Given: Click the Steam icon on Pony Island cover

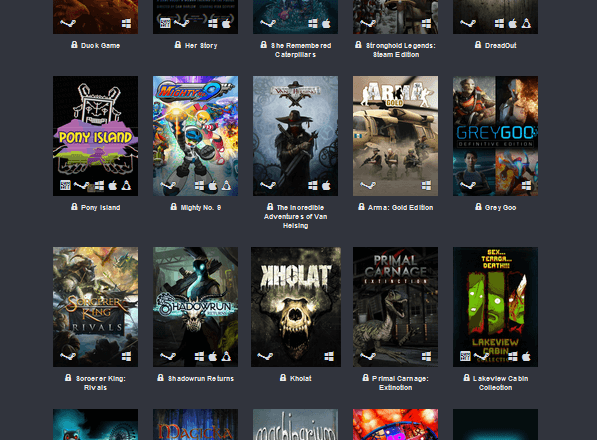Looking at the screenshot, I should click(x=81, y=186).
